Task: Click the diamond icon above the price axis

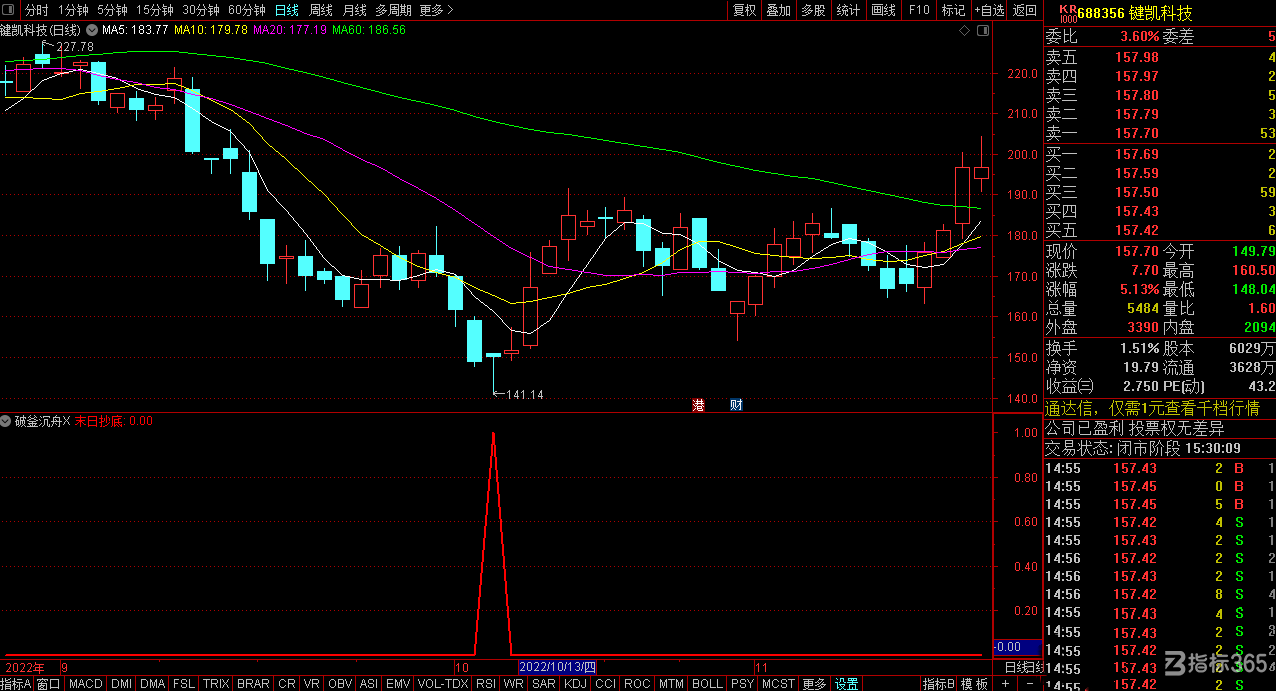Action: pos(964,30)
